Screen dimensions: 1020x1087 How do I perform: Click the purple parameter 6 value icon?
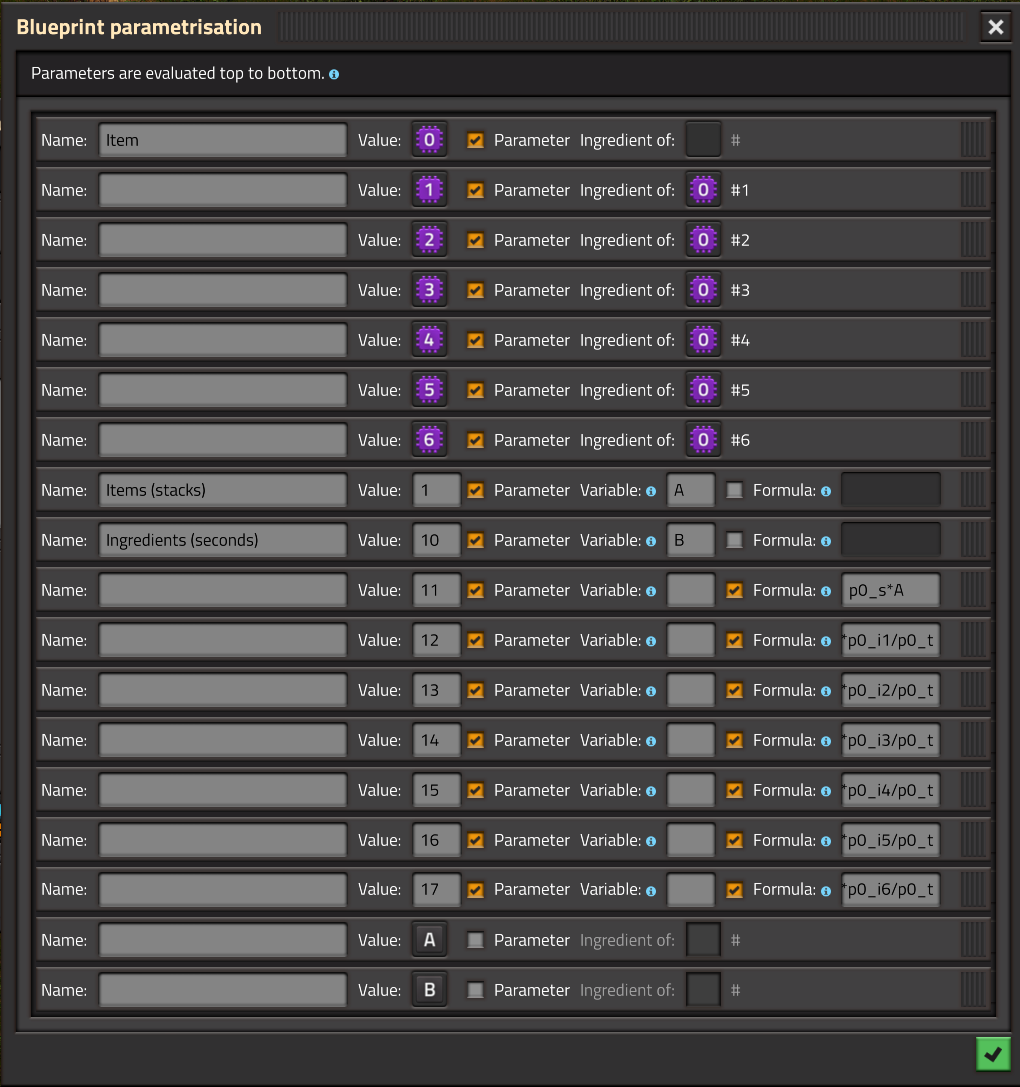tap(429, 440)
